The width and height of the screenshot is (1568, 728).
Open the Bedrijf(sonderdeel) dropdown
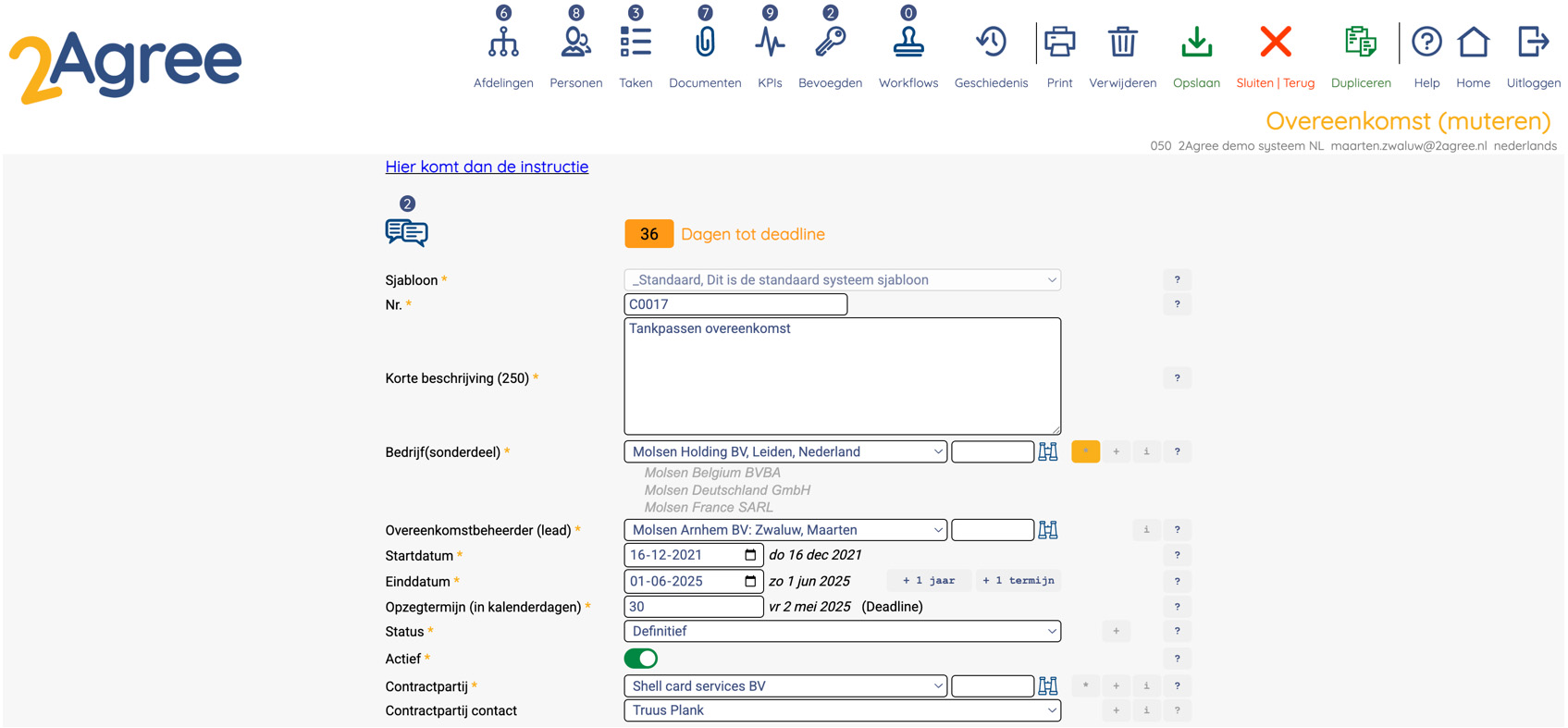tap(785, 451)
